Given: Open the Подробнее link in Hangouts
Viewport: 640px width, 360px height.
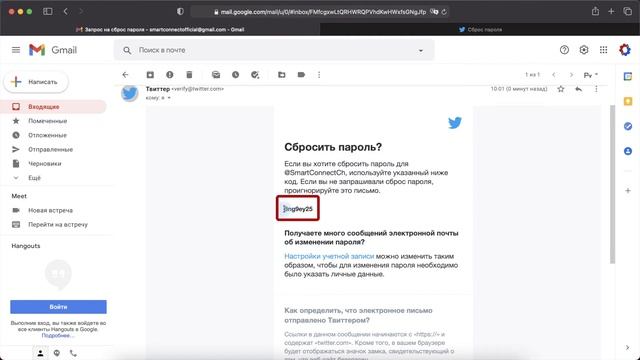Looking at the screenshot, I should point(58,336).
